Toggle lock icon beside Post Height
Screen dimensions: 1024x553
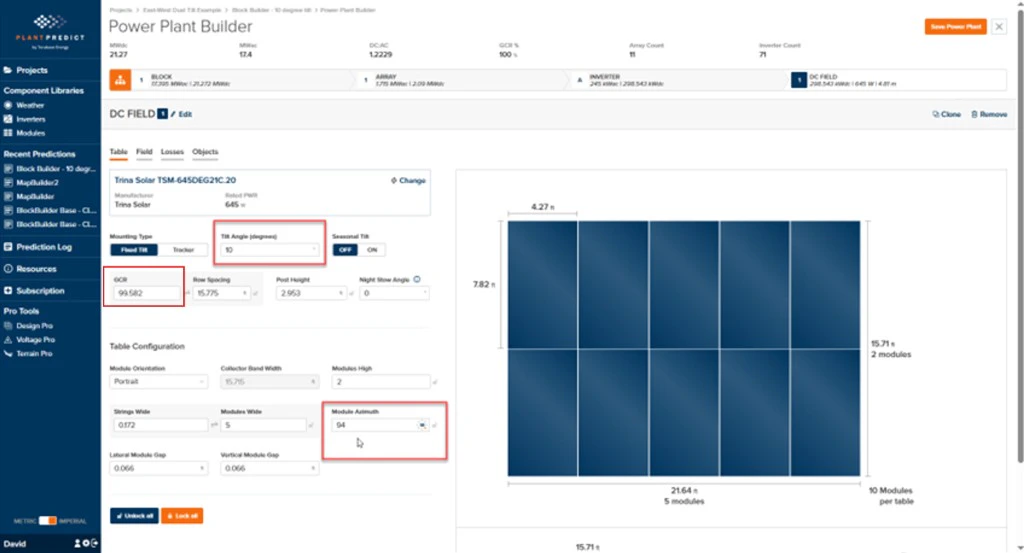tap(351, 294)
